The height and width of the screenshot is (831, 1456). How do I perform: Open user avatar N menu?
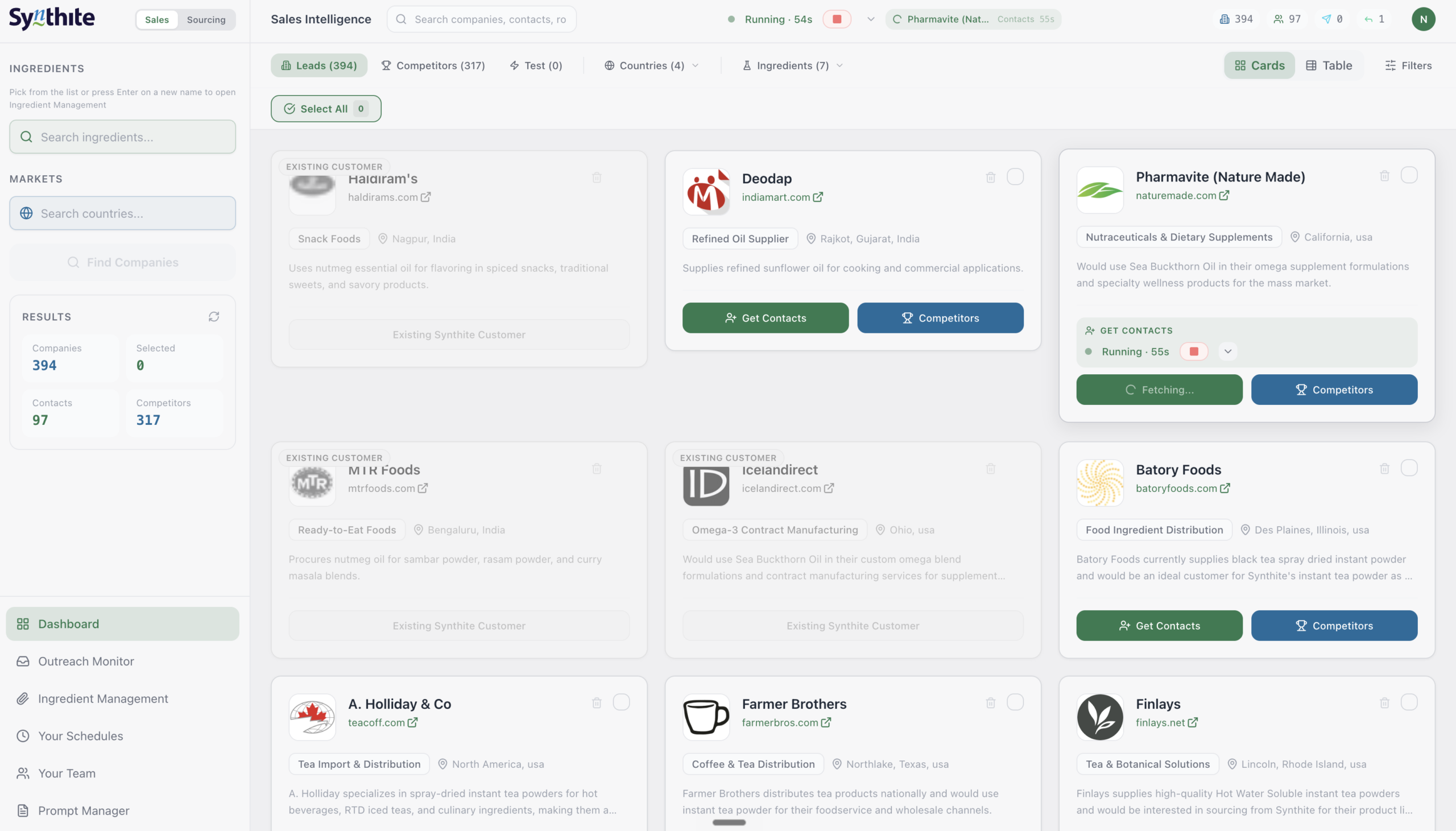click(1424, 19)
